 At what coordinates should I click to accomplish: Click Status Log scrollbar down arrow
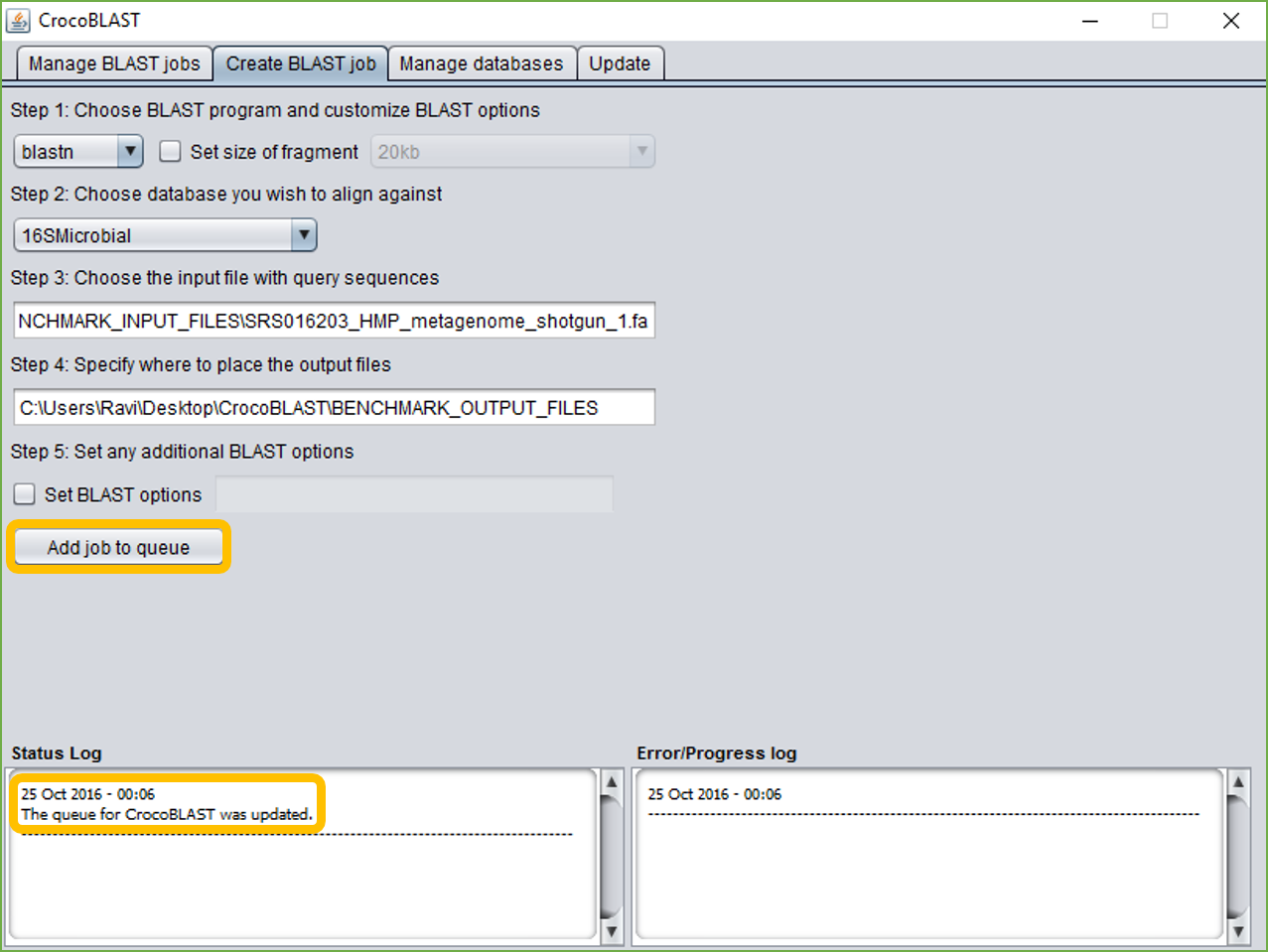(612, 931)
